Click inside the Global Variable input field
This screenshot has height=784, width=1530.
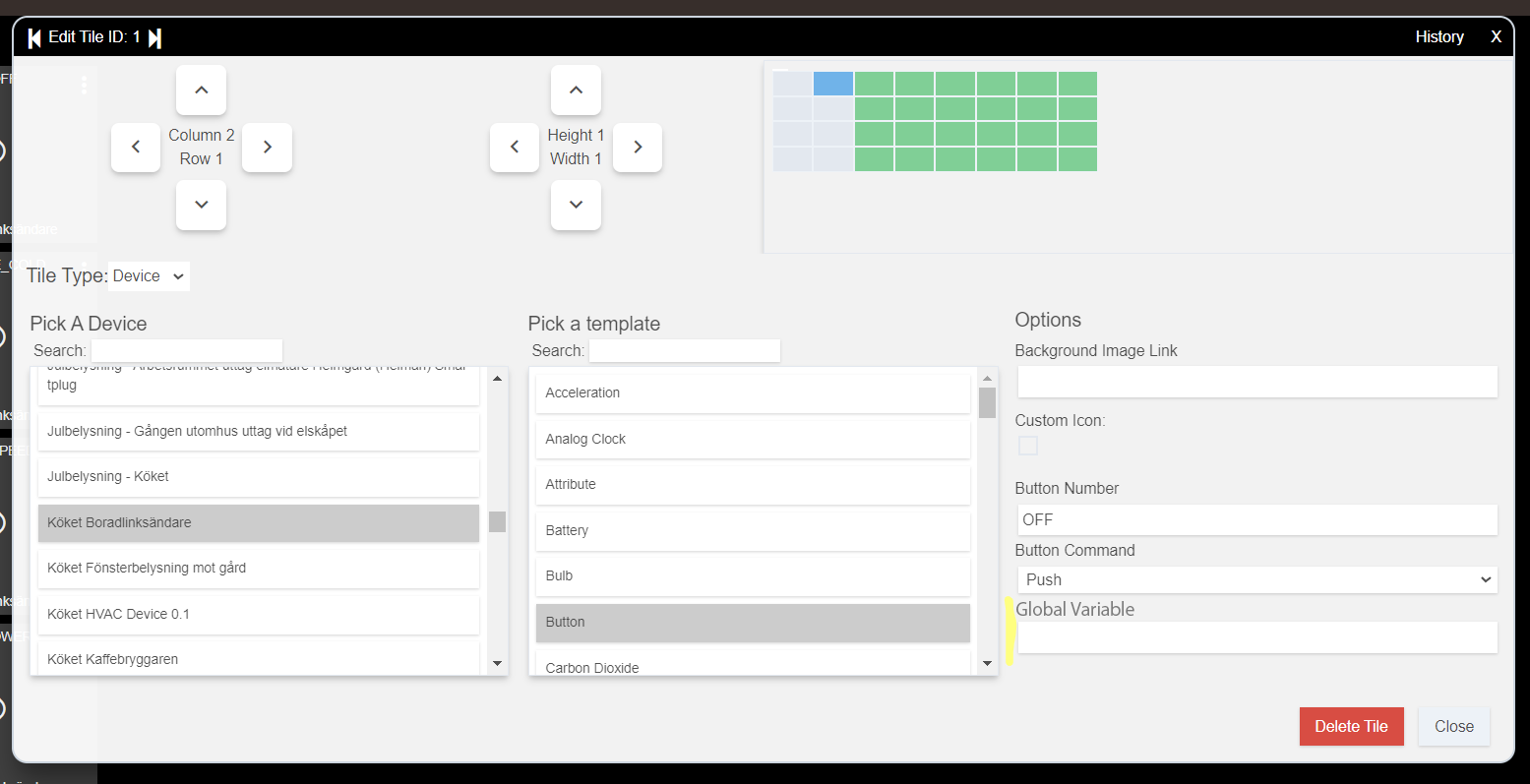click(x=1256, y=636)
